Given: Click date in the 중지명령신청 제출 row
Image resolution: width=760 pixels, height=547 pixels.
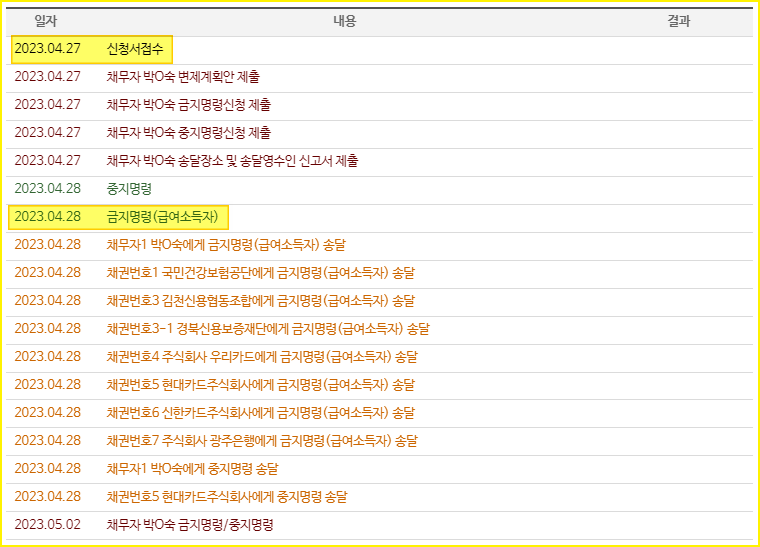Looking at the screenshot, I should tap(48, 133).
